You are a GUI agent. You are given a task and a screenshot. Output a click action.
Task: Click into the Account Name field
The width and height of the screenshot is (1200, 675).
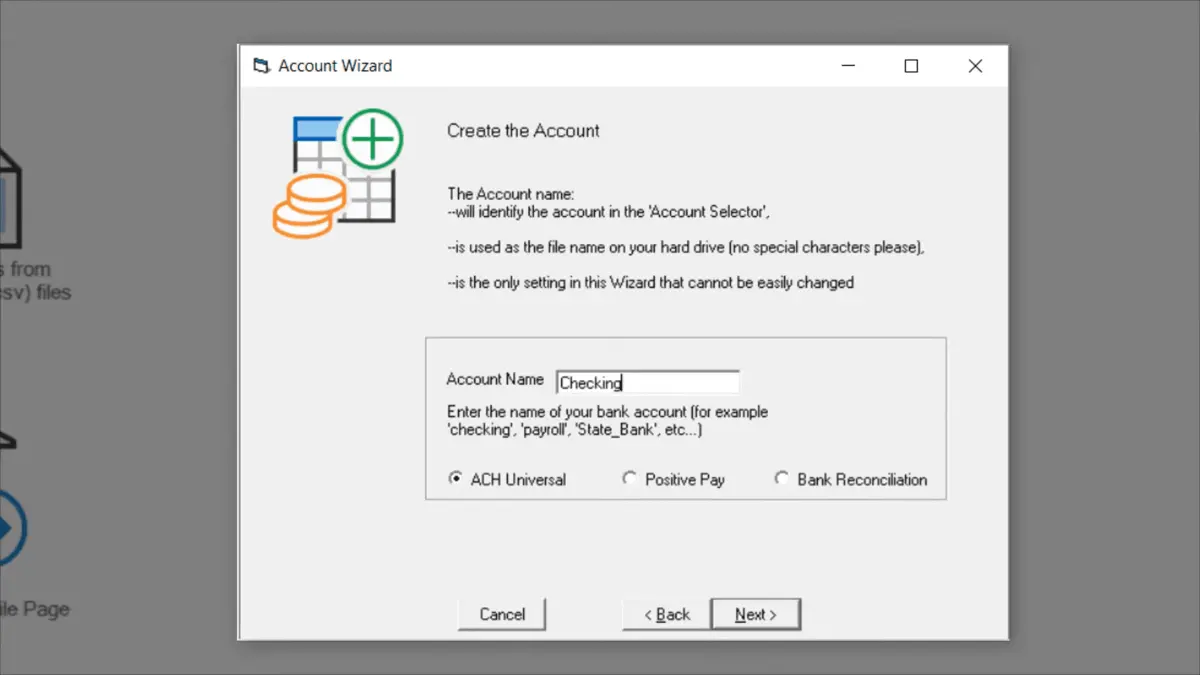pyautogui.click(x=648, y=382)
